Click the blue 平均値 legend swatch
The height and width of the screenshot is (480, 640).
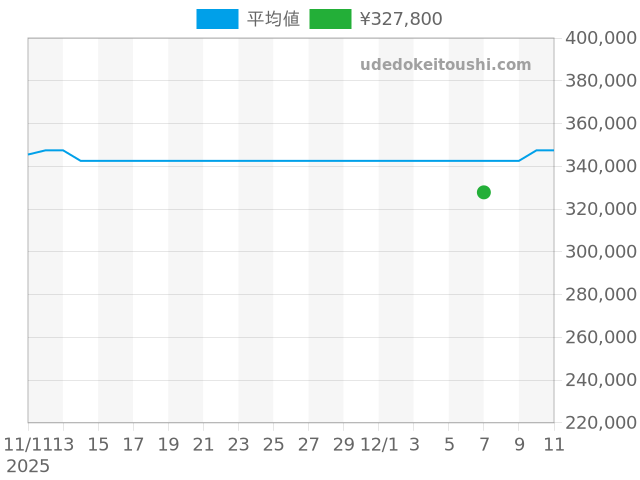point(217,19)
